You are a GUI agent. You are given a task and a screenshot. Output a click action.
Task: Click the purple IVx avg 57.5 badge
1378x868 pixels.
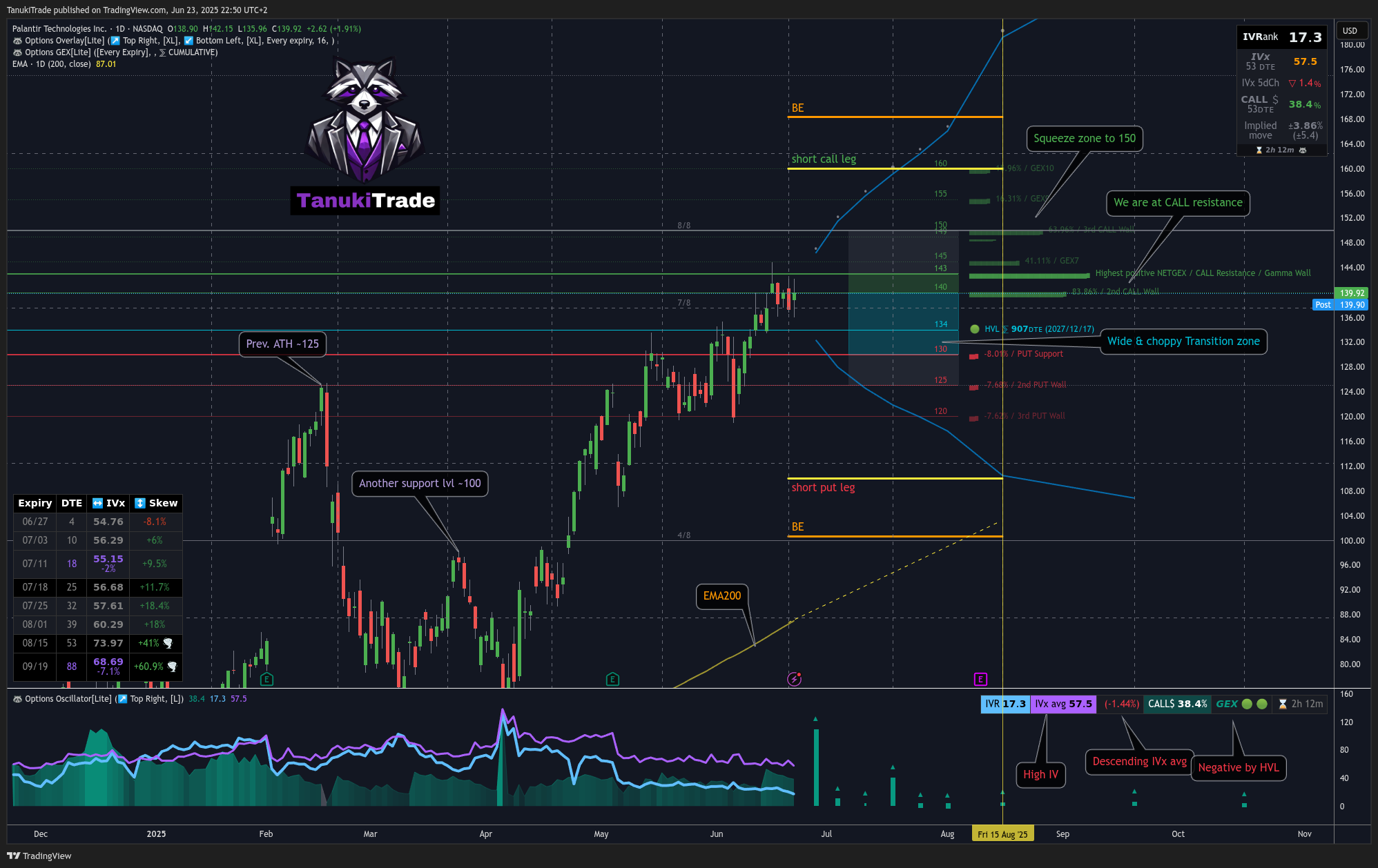(x=1063, y=704)
